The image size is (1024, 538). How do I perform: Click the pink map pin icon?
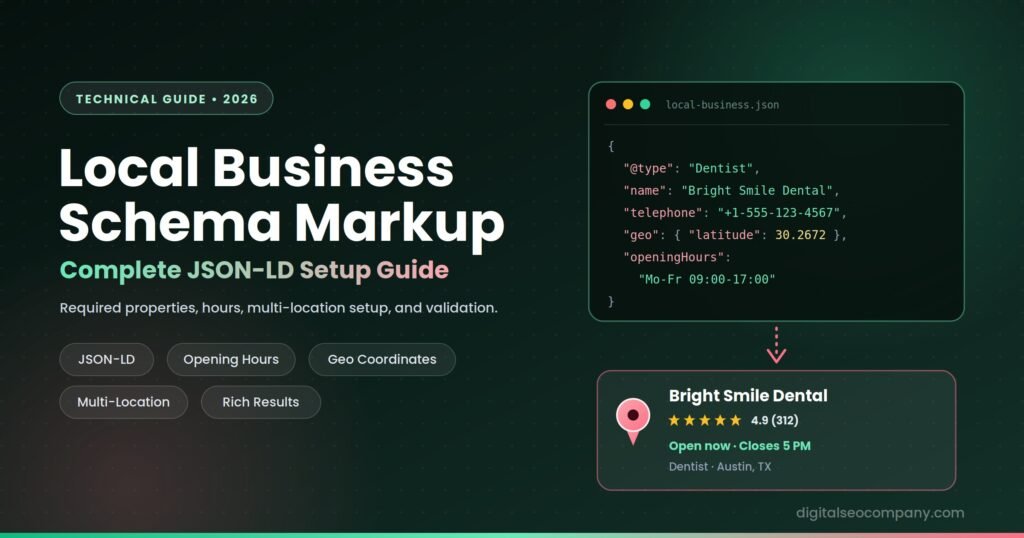633,421
